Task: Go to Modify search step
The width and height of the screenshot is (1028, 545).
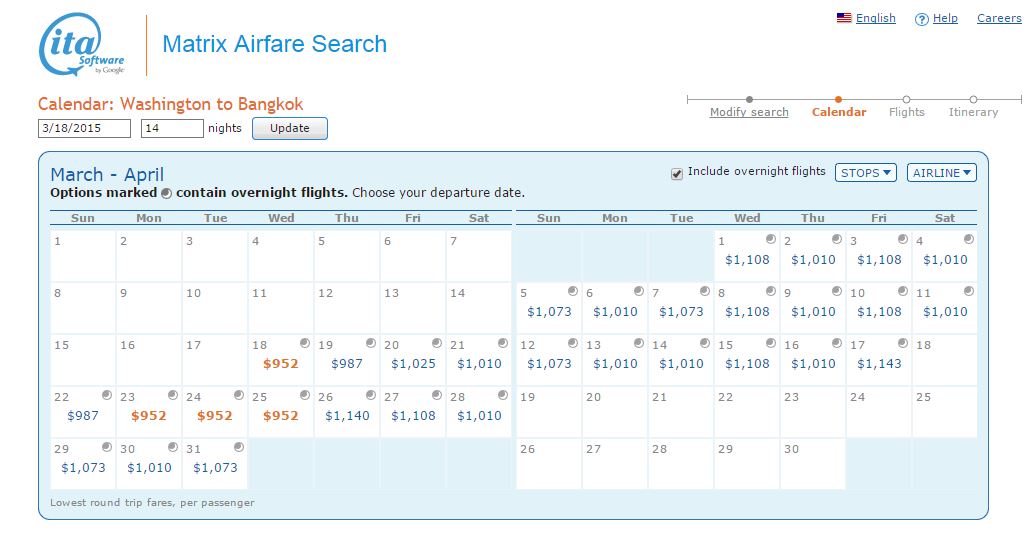Action: 749,112
